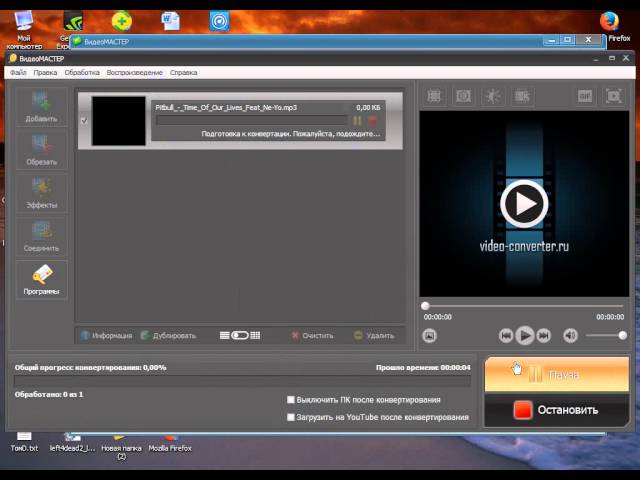
Task: Uncheck the Pitbull mp3 file checkbox
Action: 84,121
